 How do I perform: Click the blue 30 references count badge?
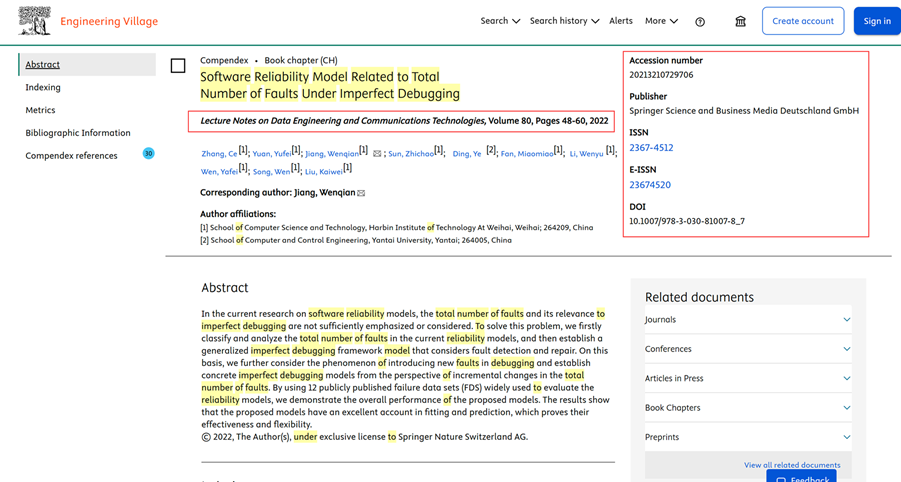coord(148,154)
